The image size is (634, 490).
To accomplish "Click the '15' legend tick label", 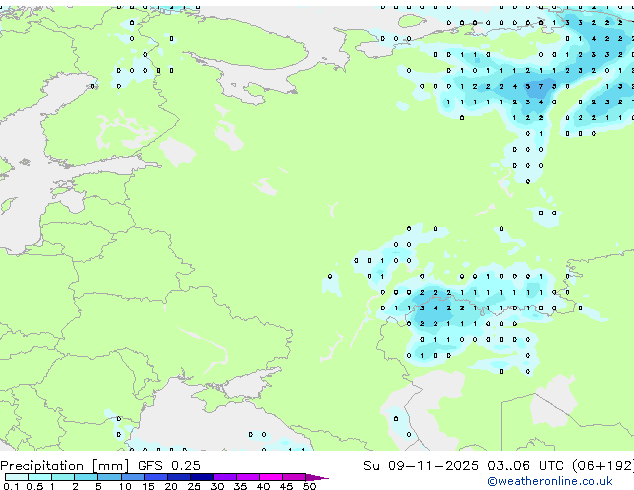I will (148, 486).
